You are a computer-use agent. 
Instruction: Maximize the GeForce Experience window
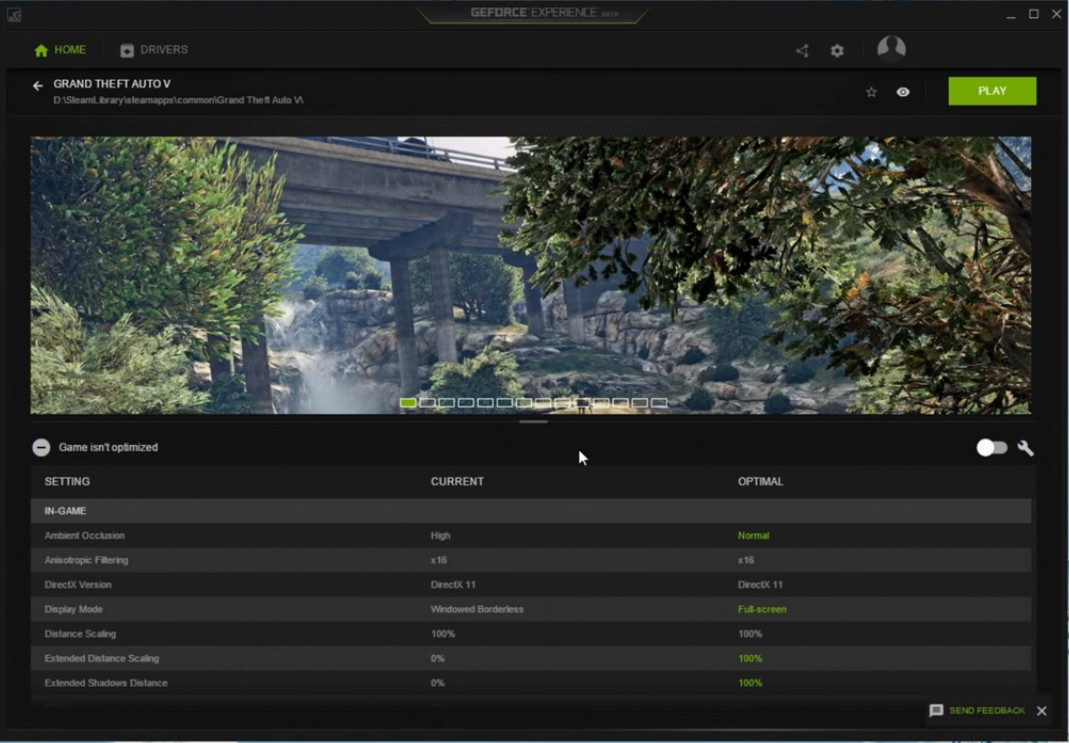[1034, 14]
